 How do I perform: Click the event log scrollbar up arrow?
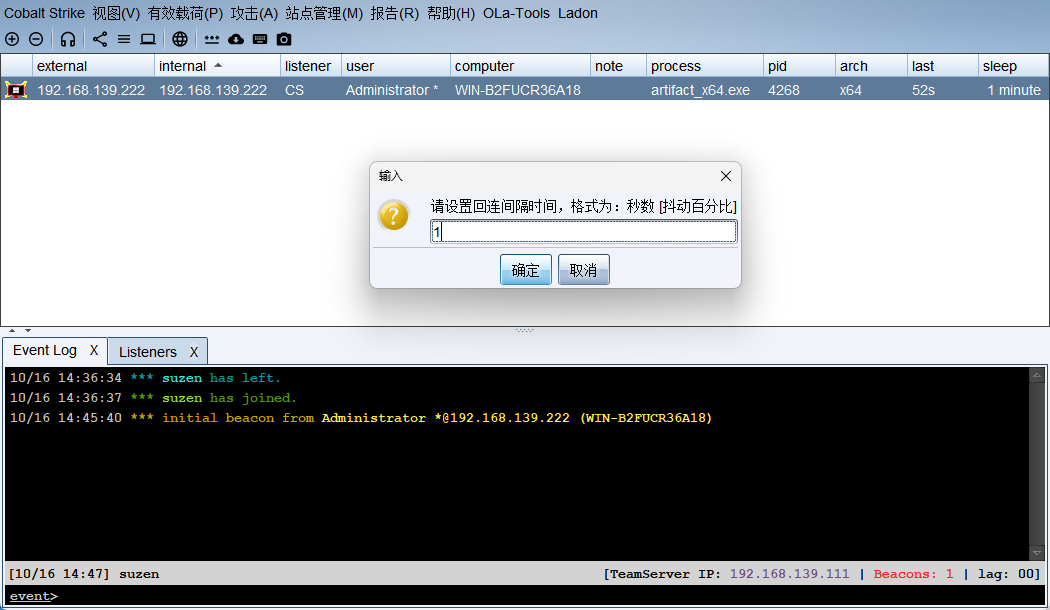click(x=1037, y=375)
